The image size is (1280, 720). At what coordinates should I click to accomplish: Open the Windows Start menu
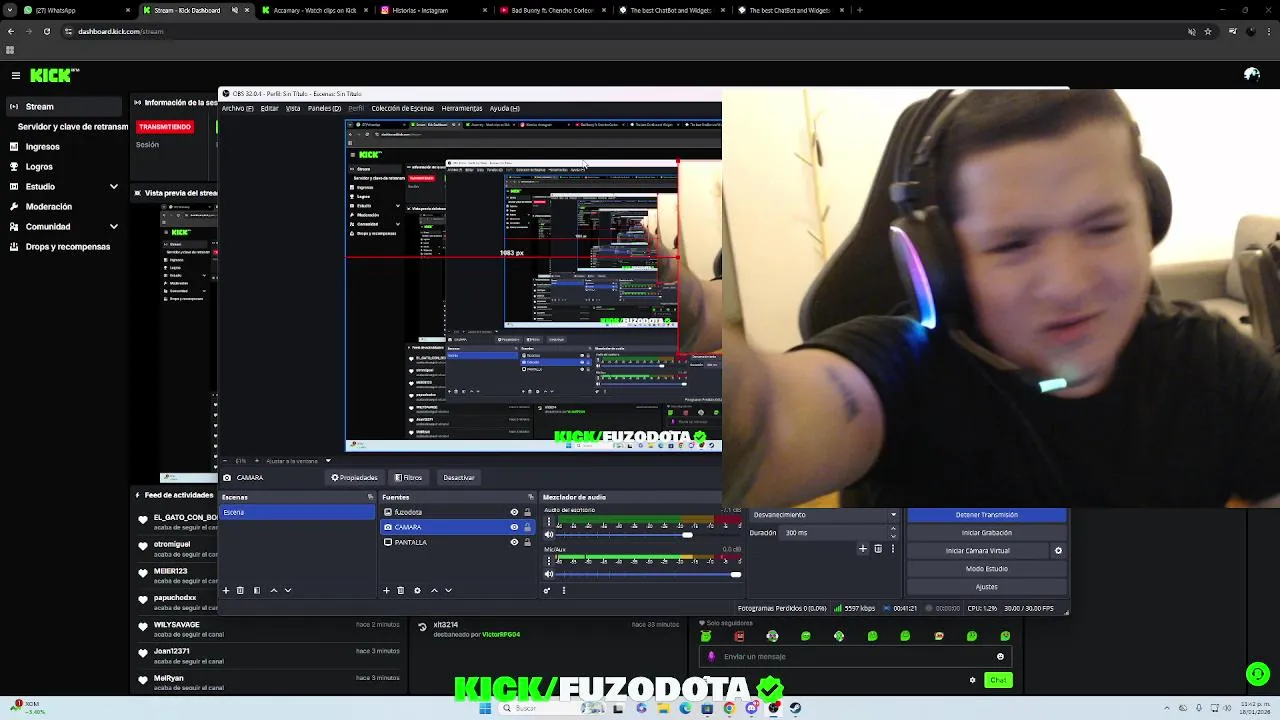[x=485, y=708]
